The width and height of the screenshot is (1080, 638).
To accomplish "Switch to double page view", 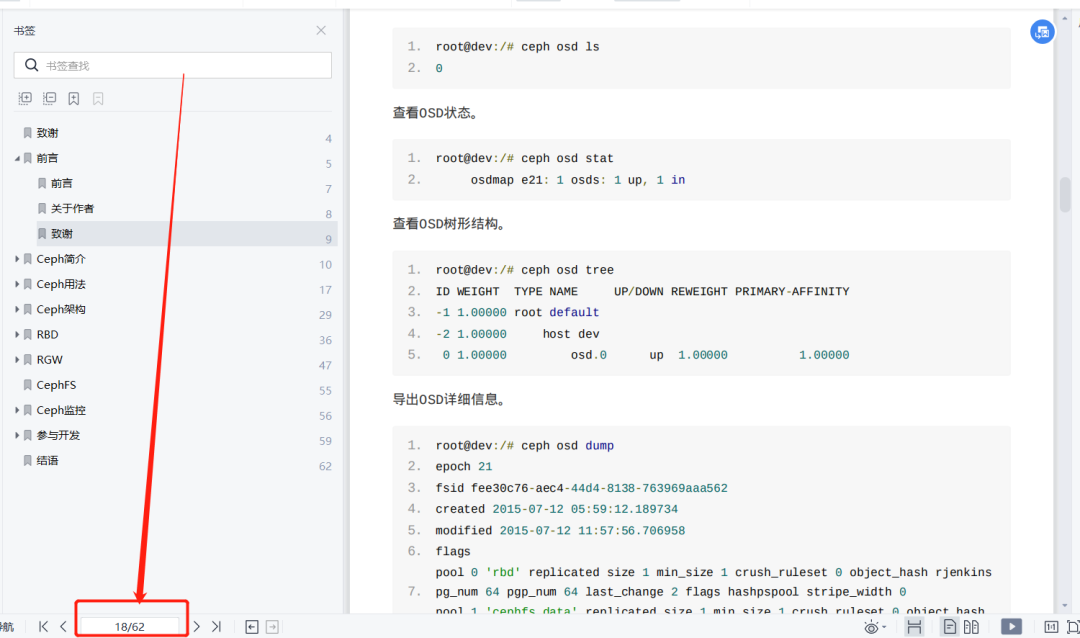I will click(x=971, y=627).
